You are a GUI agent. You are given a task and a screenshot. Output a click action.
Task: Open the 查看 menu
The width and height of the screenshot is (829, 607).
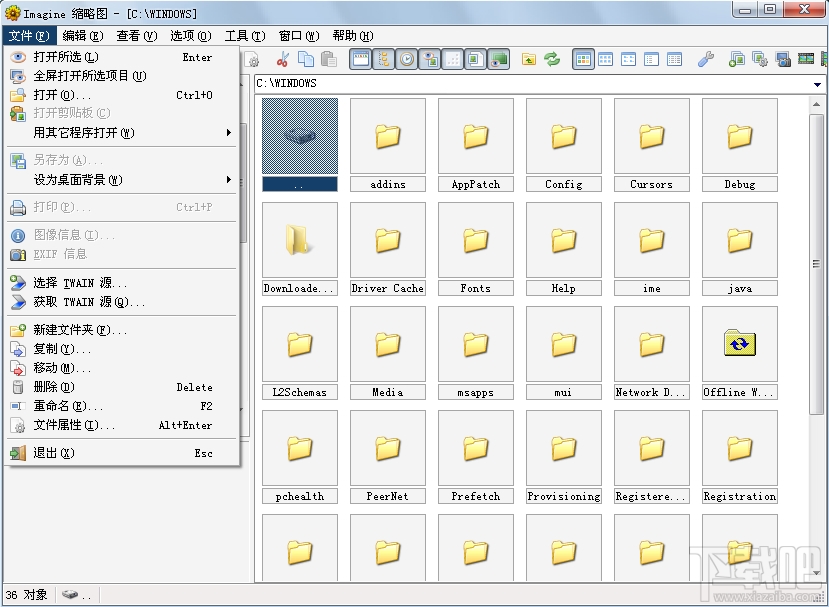pyautogui.click(x=137, y=35)
